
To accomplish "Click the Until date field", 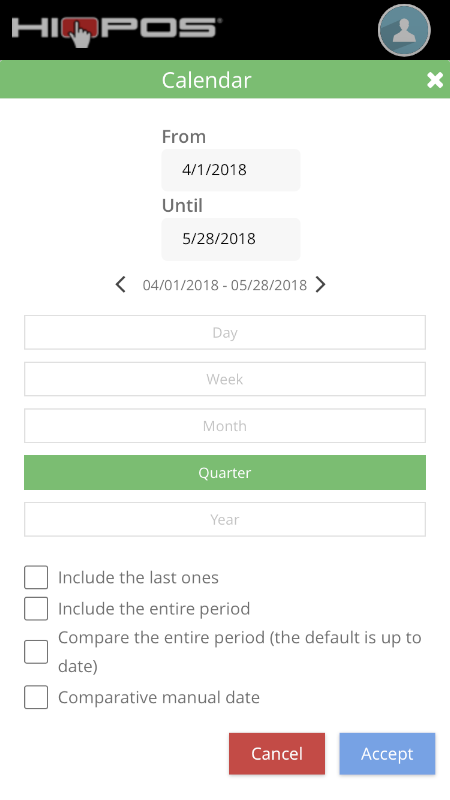I will 231,239.
